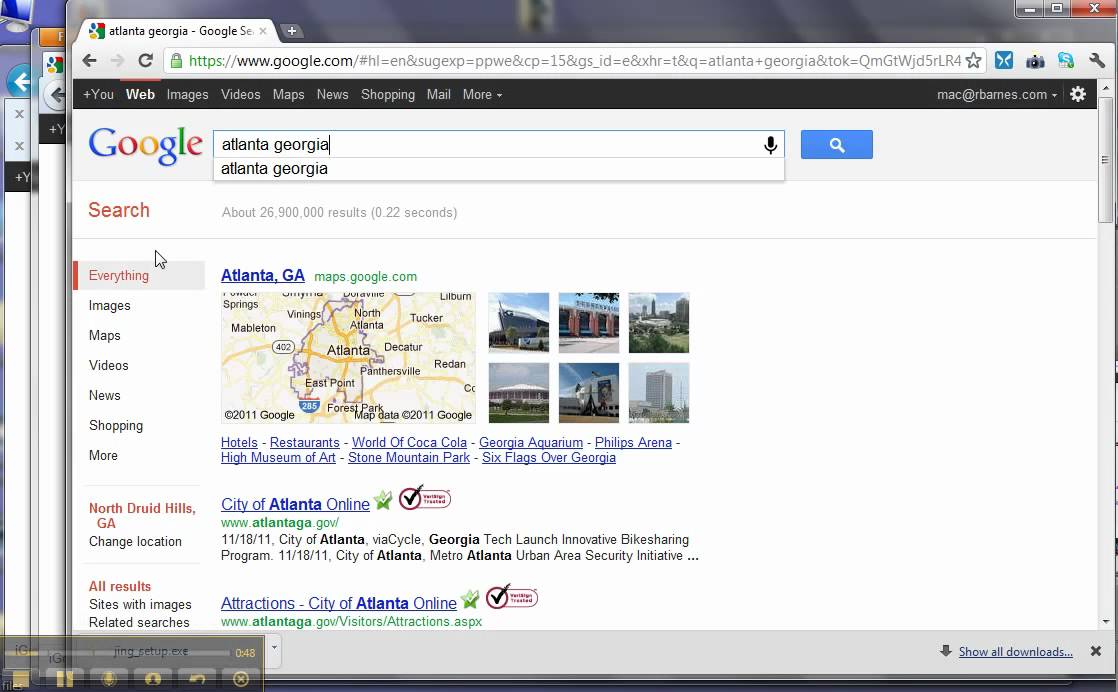Image resolution: width=1118 pixels, height=692 pixels.
Task: Open a new tab with the plus button
Action: [x=292, y=31]
